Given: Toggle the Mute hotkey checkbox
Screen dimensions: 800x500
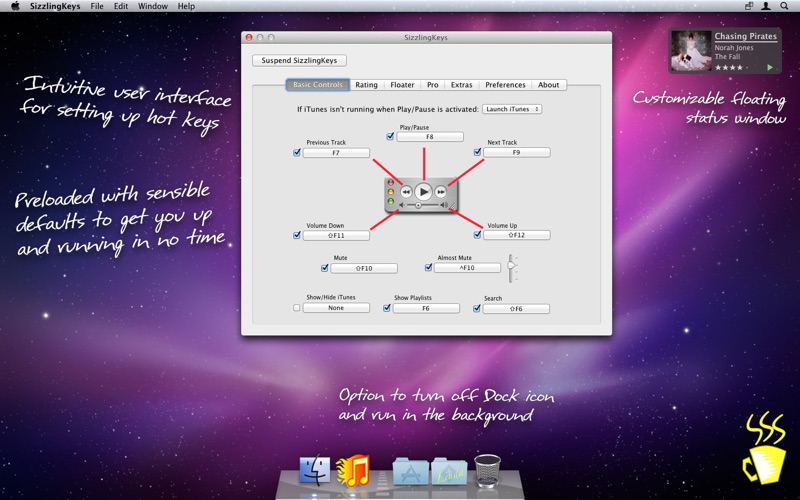Looking at the screenshot, I should click(x=324, y=268).
